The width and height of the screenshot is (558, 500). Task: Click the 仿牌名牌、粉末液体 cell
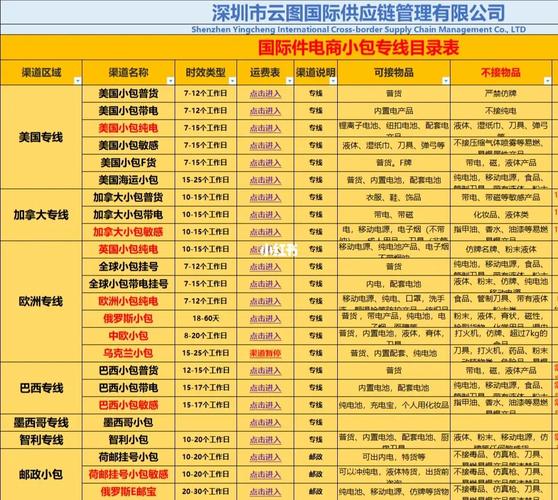501,249
